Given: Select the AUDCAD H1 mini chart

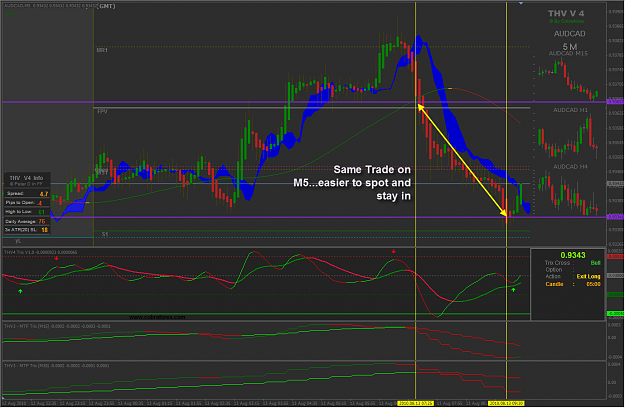Looking at the screenshot, I should (567, 133).
